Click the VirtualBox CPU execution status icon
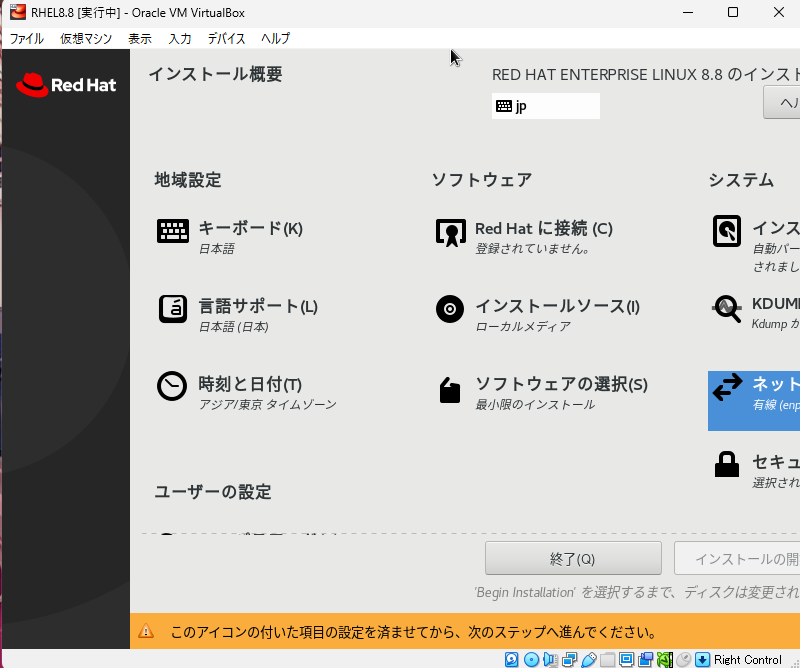 [664, 659]
